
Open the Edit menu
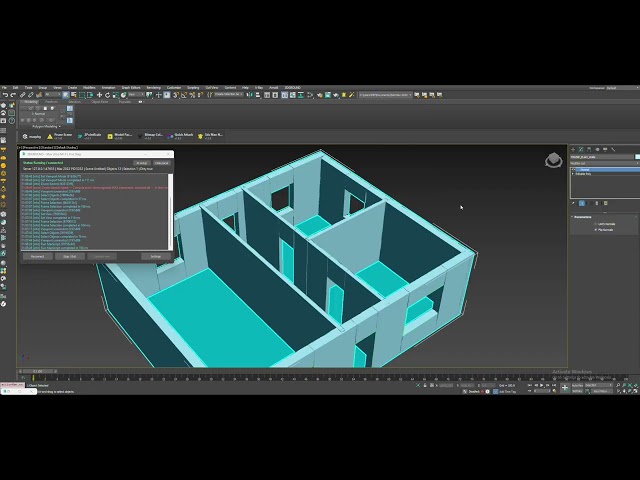click(15, 87)
